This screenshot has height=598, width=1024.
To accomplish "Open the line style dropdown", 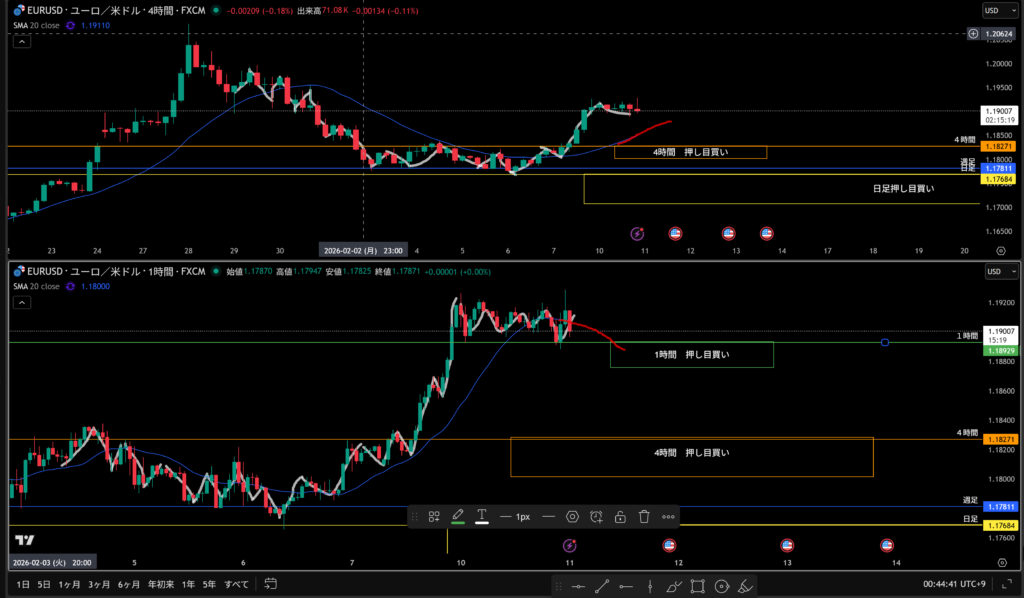I will pyautogui.click(x=548, y=517).
